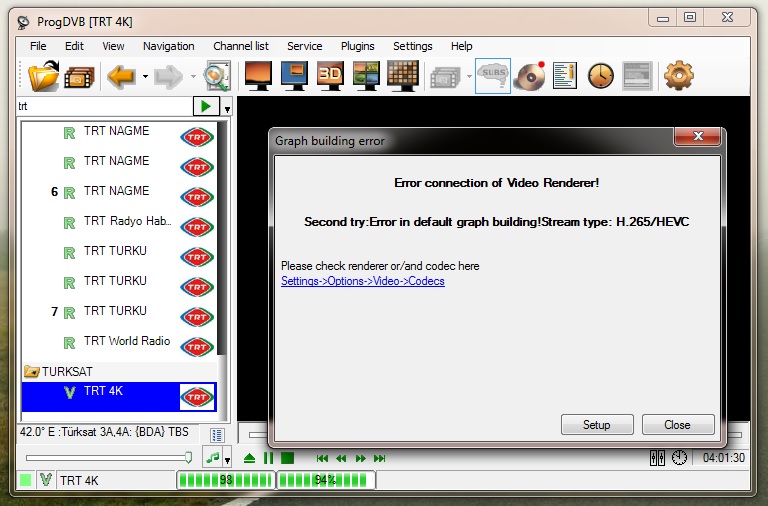768x506 pixels.
Task: Open the grayed teletext panel icon
Action: coord(637,76)
